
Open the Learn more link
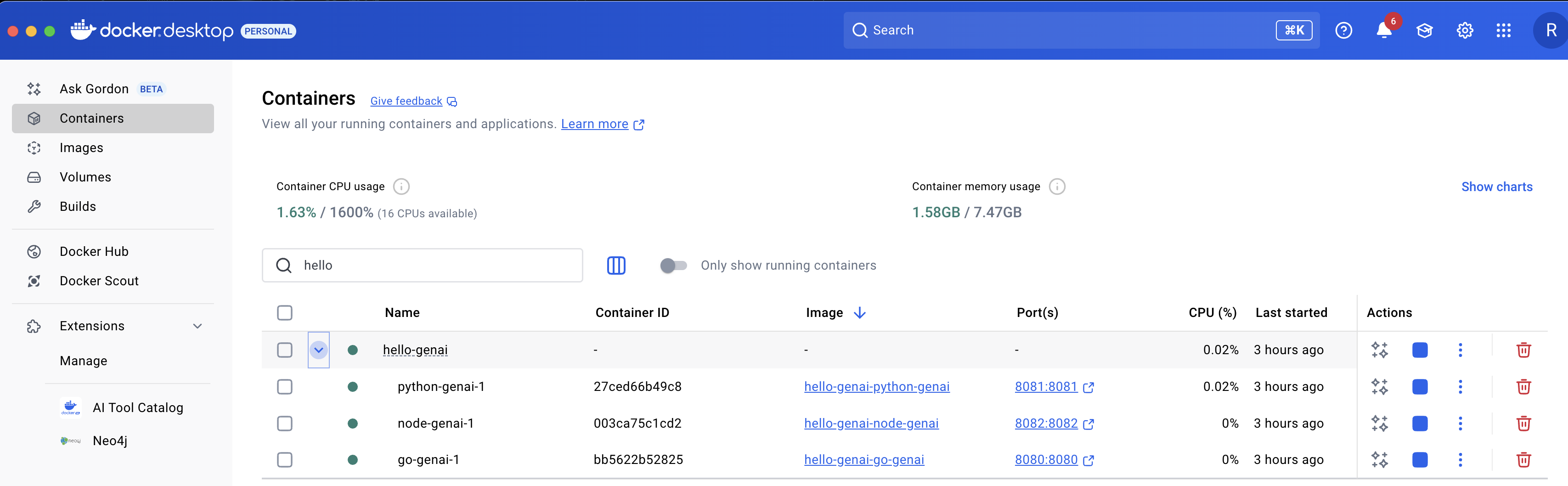[602, 124]
